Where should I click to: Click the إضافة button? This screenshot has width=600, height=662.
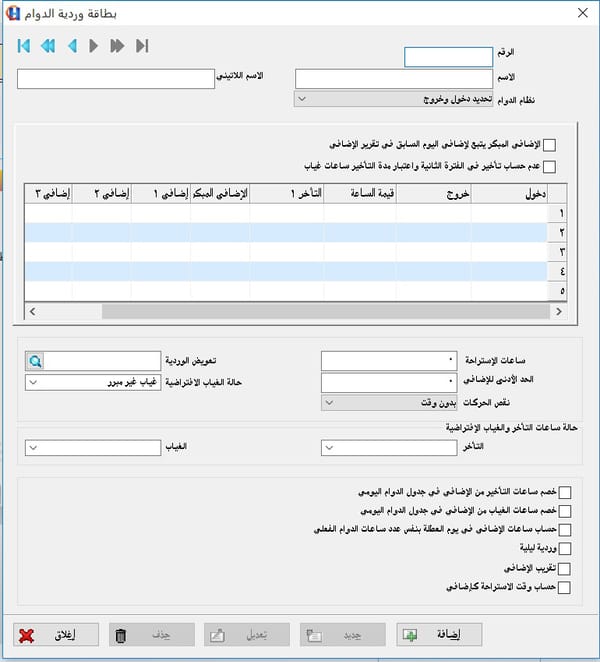tap(439, 635)
